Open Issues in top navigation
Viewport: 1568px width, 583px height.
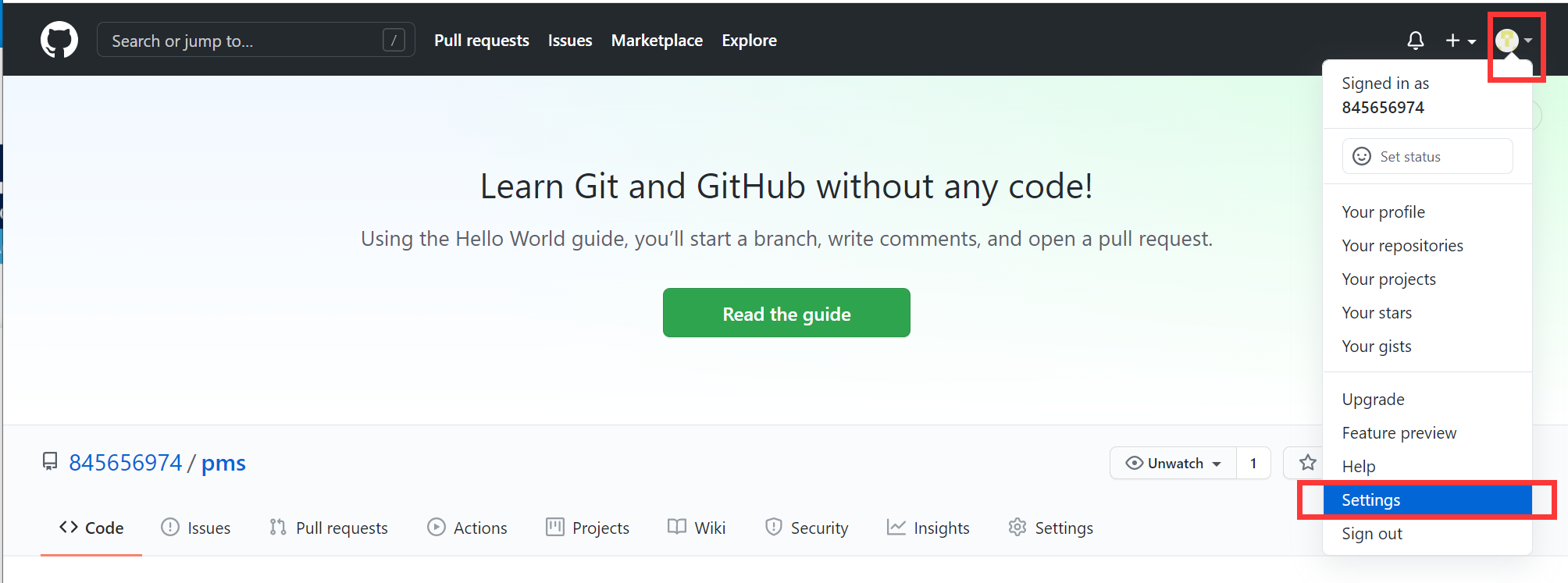(x=570, y=40)
